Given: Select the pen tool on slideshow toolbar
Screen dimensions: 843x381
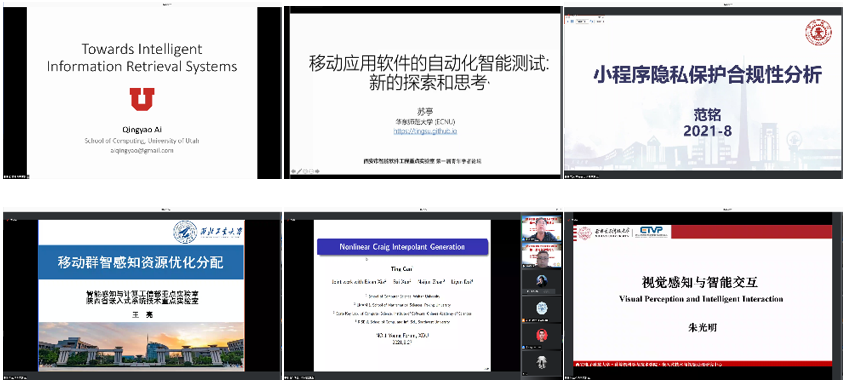Looking at the screenshot, I should tap(299, 171).
